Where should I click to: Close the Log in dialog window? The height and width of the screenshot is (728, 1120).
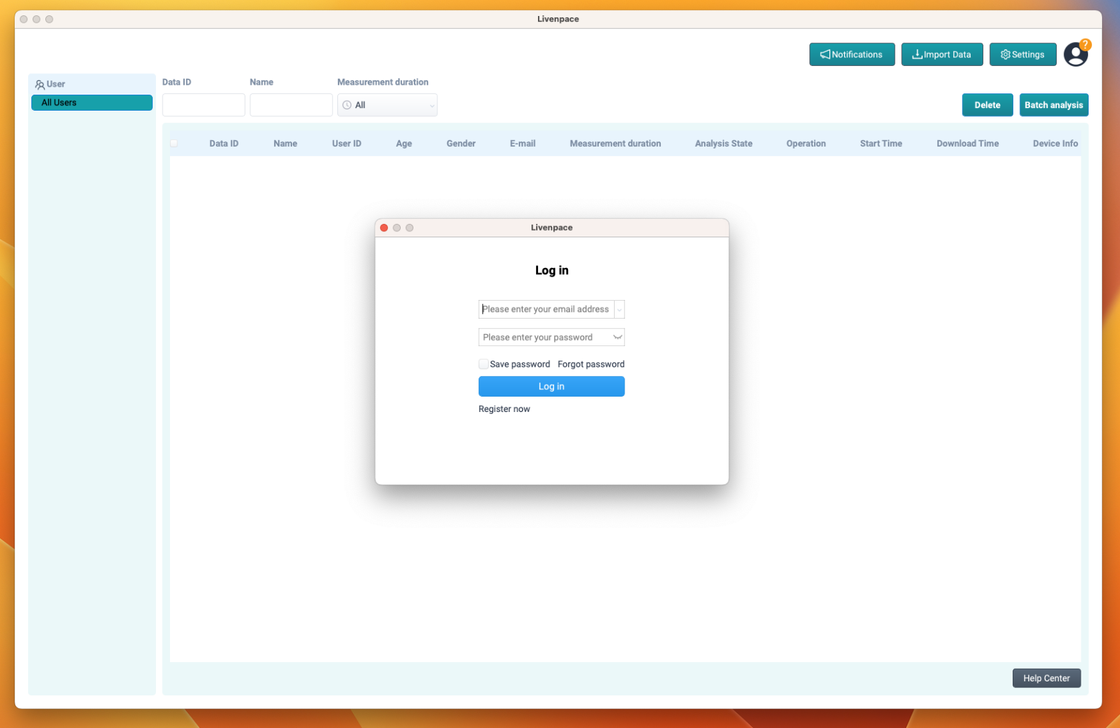[384, 228]
